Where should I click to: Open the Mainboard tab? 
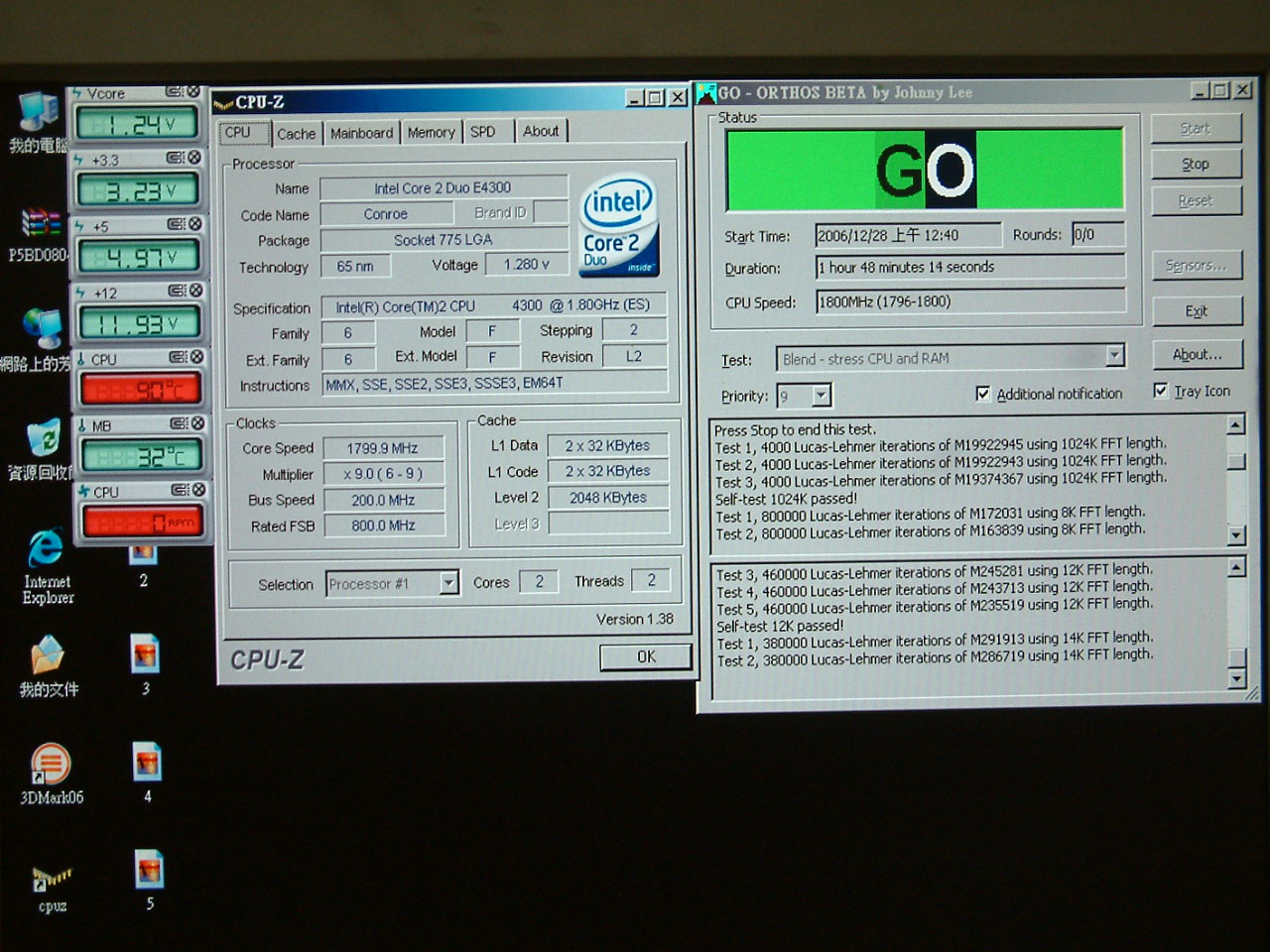(x=361, y=133)
